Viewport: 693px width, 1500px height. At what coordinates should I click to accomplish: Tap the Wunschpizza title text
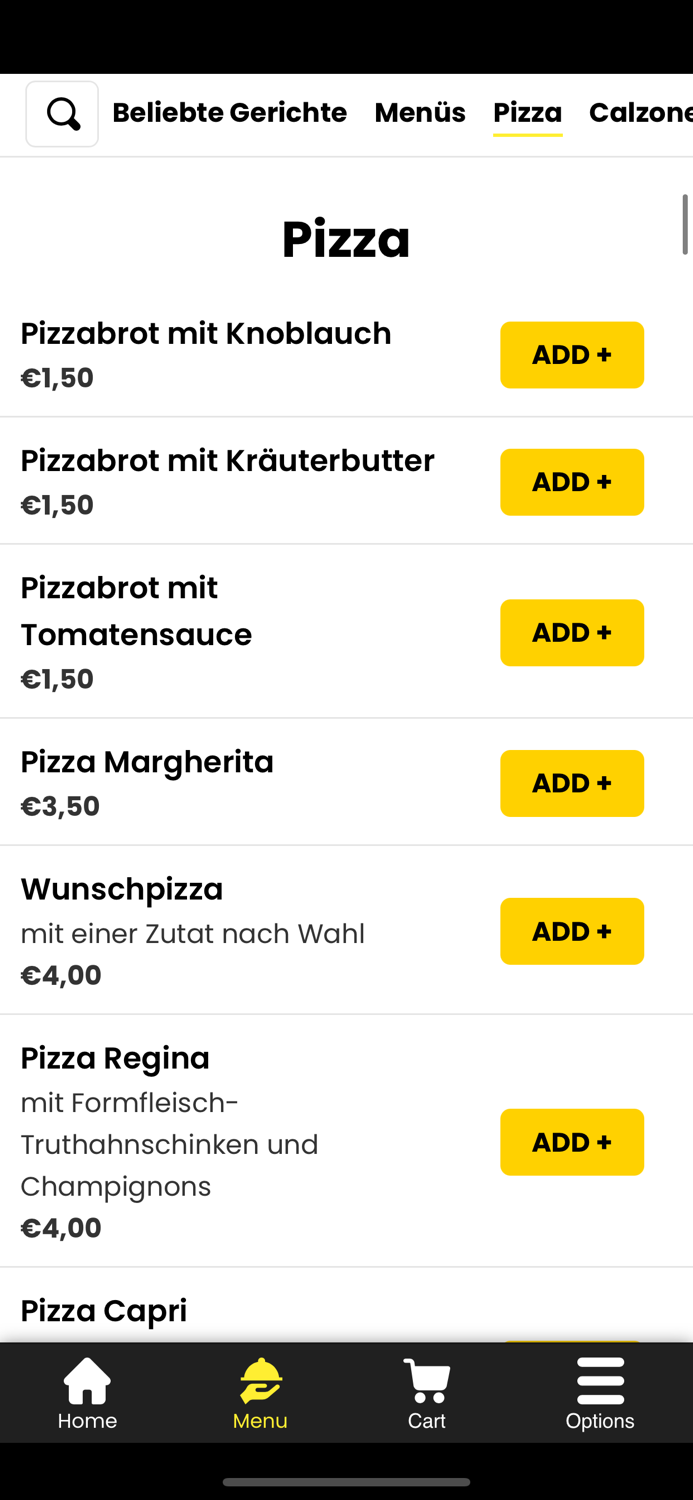[x=121, y=888]
